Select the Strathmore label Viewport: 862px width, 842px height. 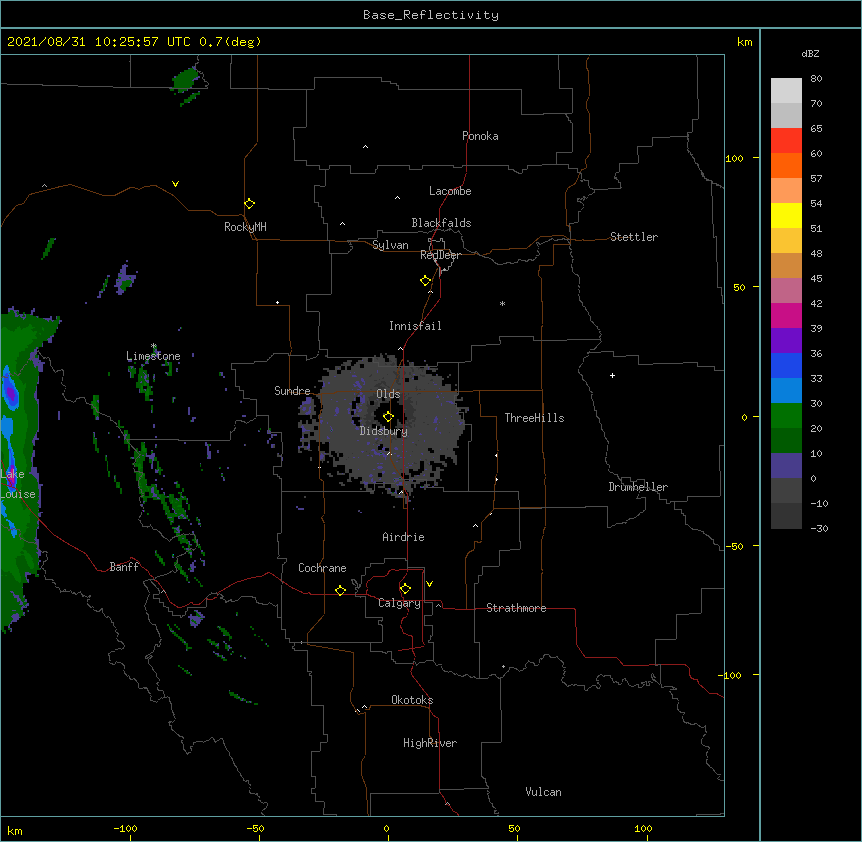click(516, 608)
